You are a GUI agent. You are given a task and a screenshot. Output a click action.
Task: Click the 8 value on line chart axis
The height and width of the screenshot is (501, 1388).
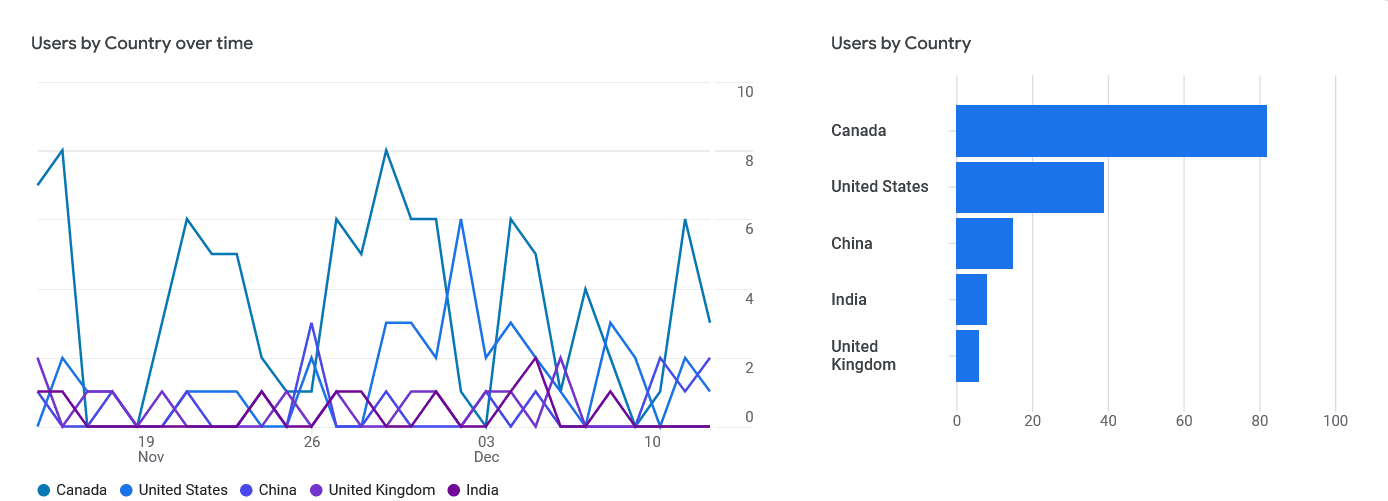[749, 161]
